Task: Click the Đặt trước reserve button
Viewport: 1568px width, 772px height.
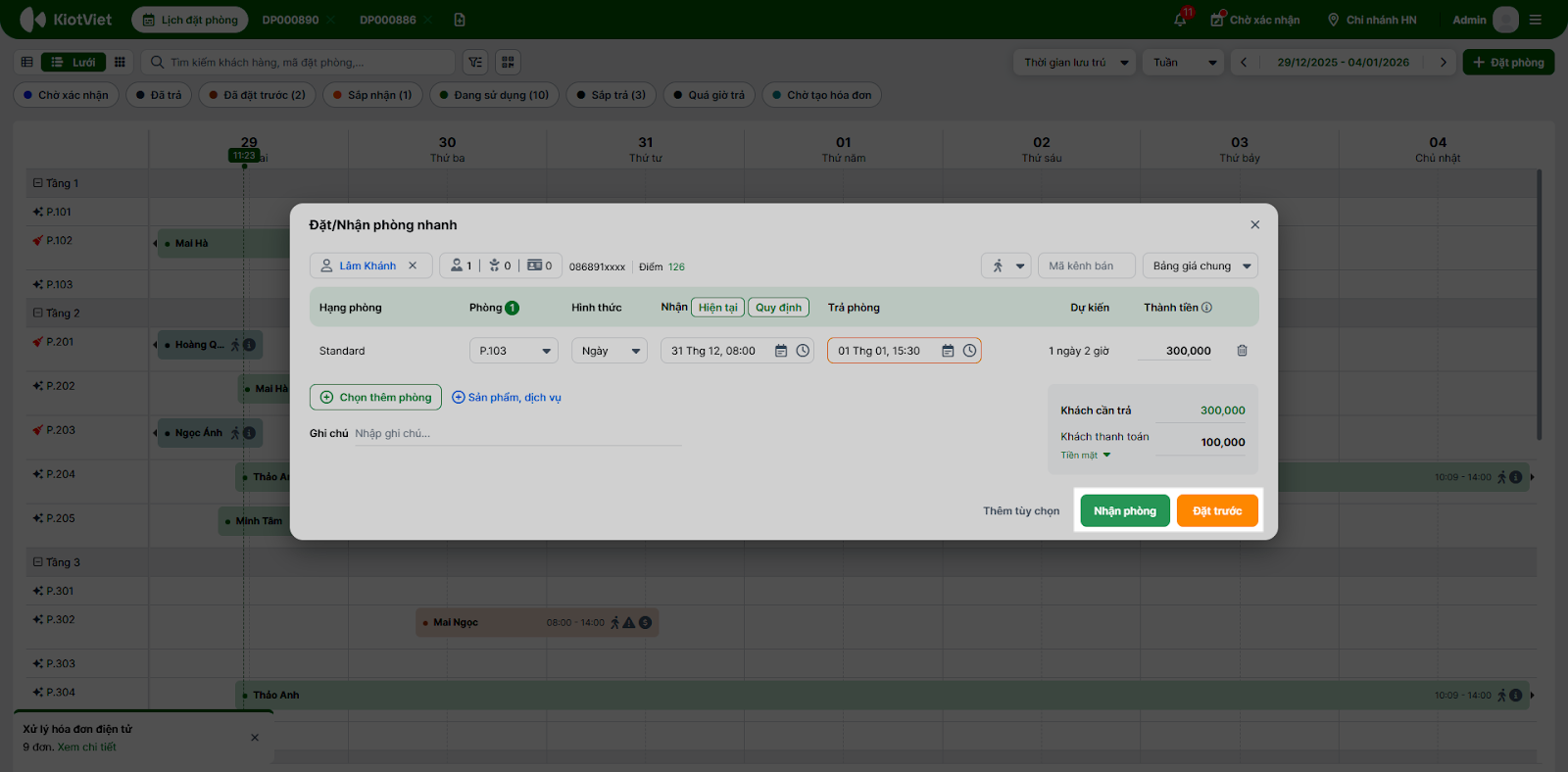Action: [1216, 511]
